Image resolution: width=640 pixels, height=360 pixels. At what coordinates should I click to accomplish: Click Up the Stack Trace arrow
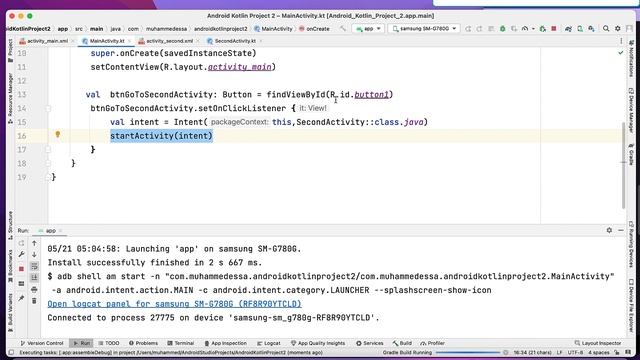[34, 243]
